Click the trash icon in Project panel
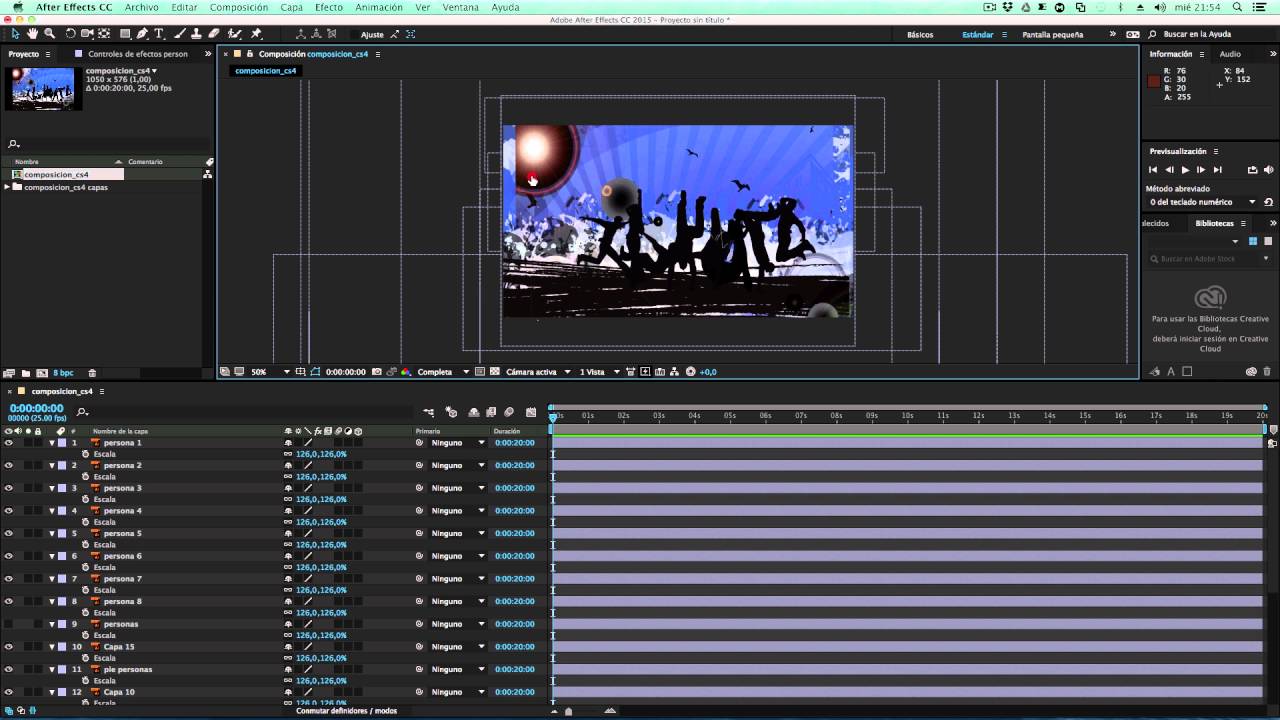 tap(92, 373)
